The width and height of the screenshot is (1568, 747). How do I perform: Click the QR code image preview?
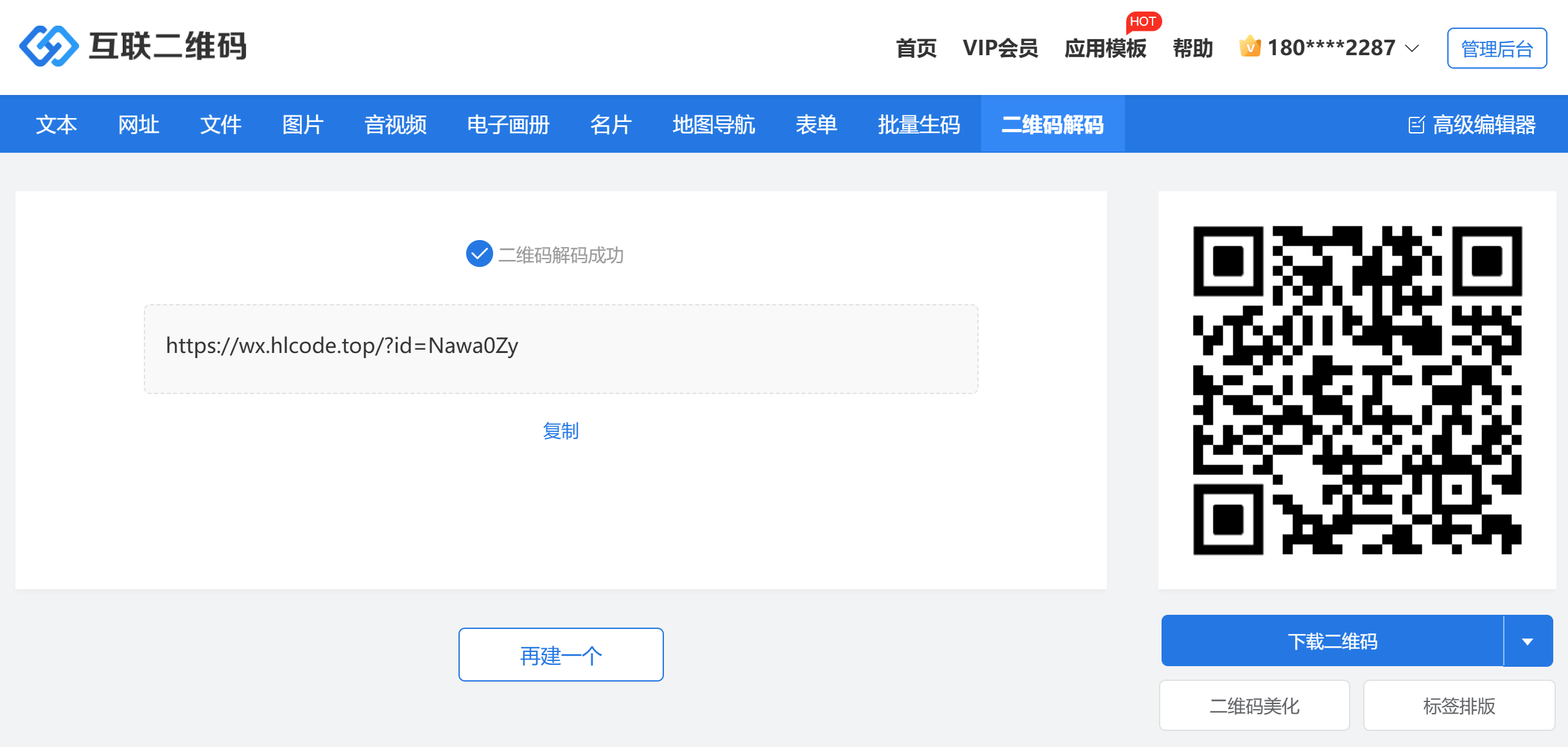1357,390
